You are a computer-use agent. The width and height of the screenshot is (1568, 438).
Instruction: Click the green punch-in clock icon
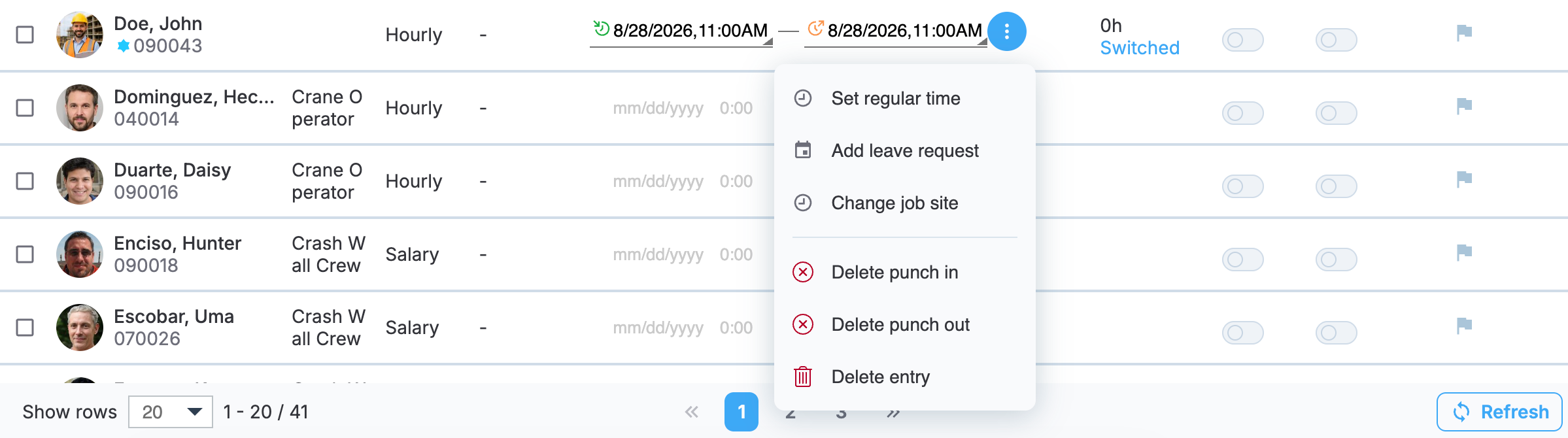[x=602, y=28]
